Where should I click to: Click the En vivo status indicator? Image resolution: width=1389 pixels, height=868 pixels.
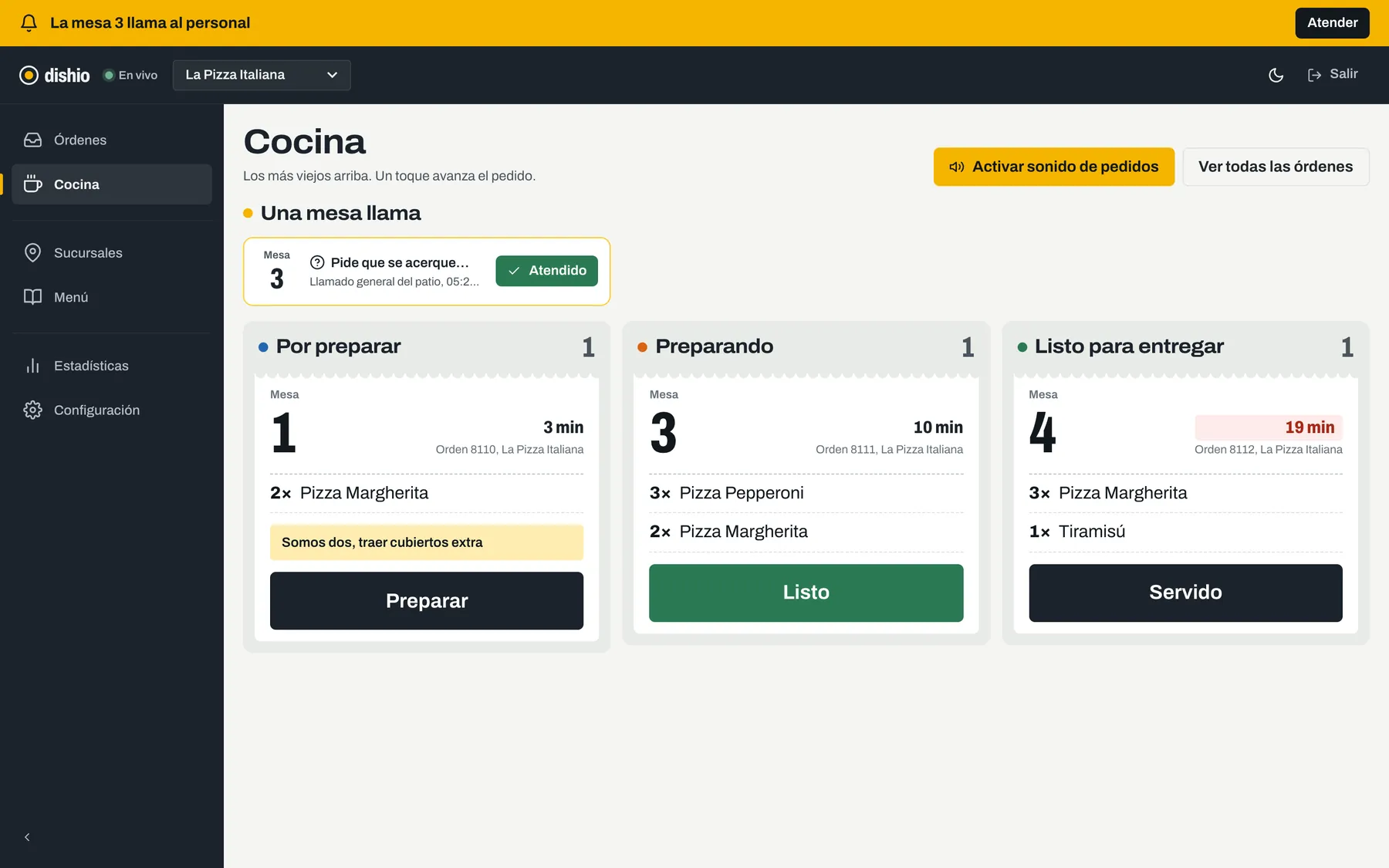click(130, 75)
